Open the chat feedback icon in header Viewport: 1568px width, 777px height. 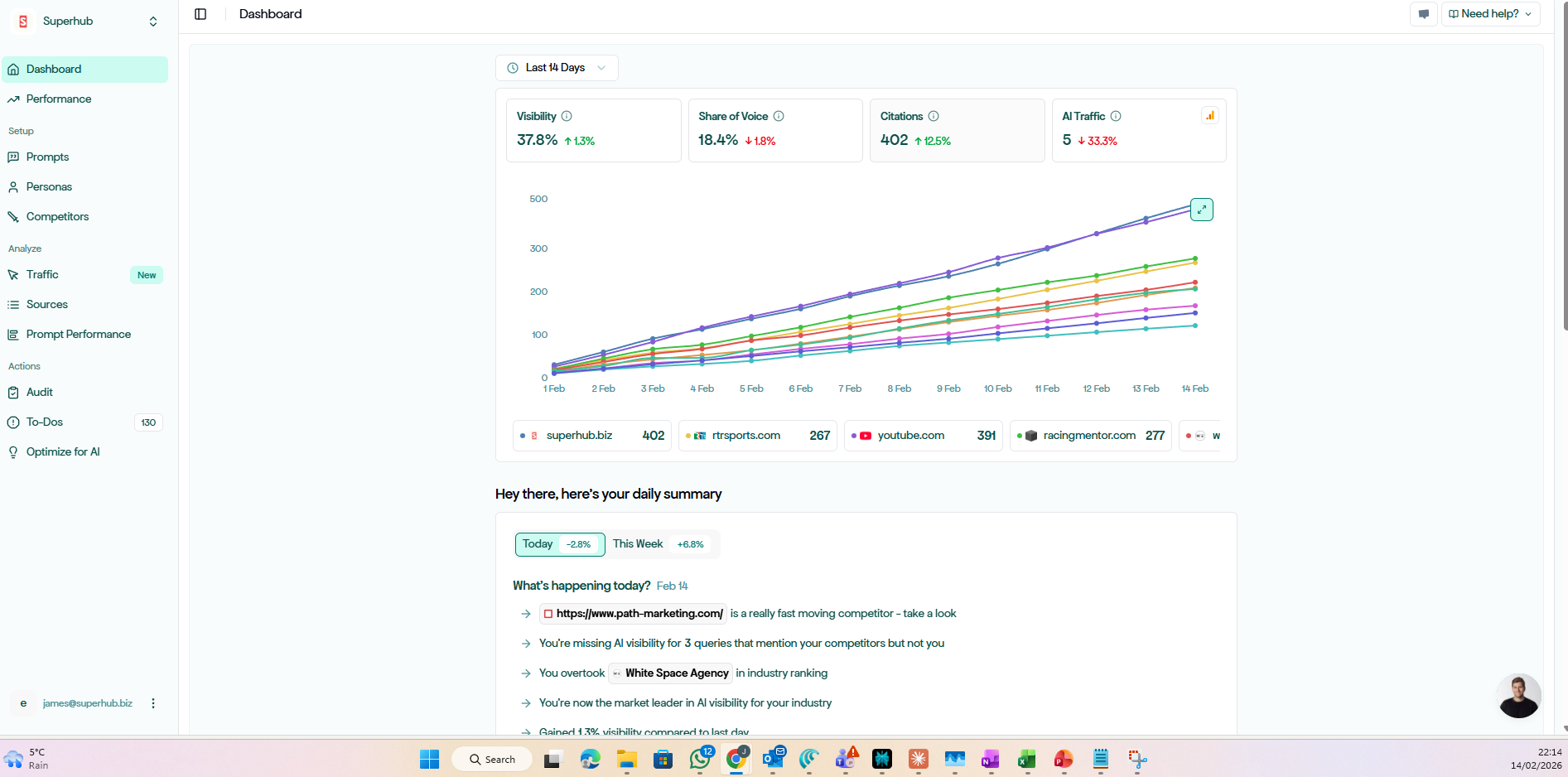coord(1424,14)
